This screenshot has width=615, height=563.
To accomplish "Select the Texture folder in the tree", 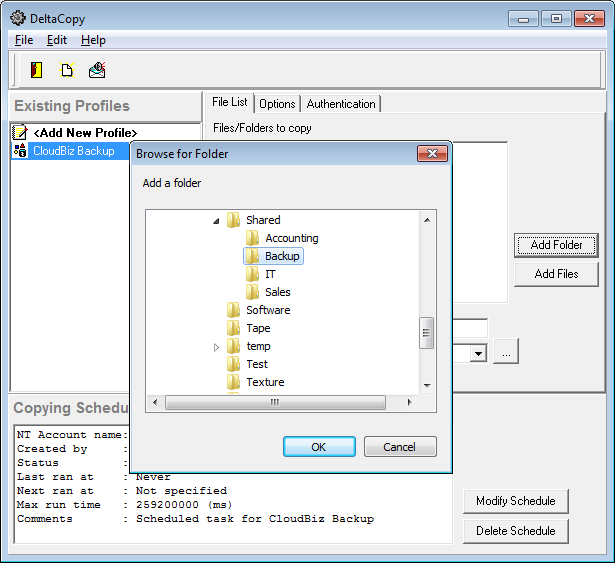I will 265,382.
